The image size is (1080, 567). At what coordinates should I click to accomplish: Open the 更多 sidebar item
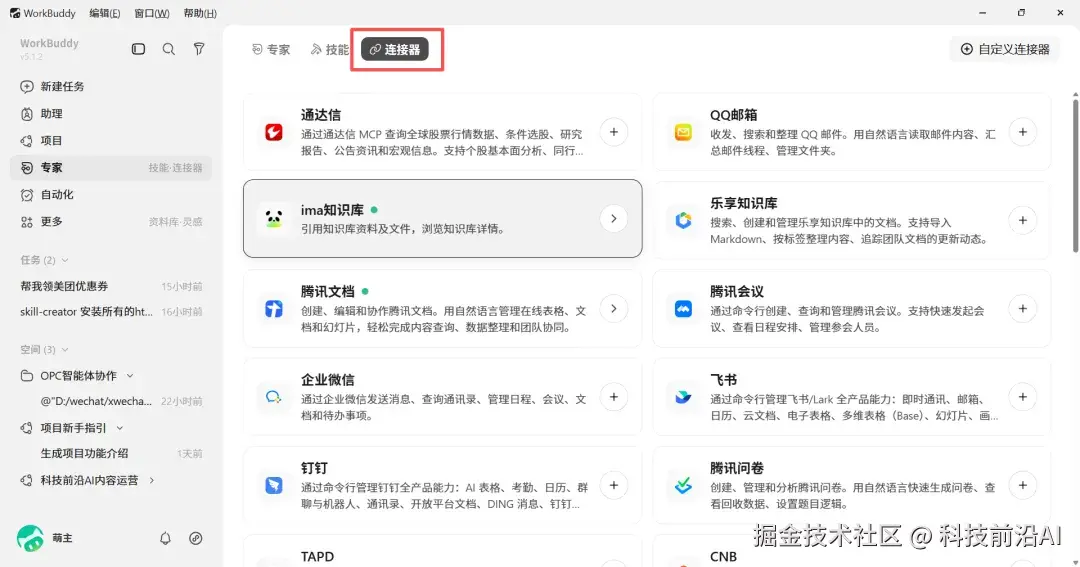click(x=110, y=222)
